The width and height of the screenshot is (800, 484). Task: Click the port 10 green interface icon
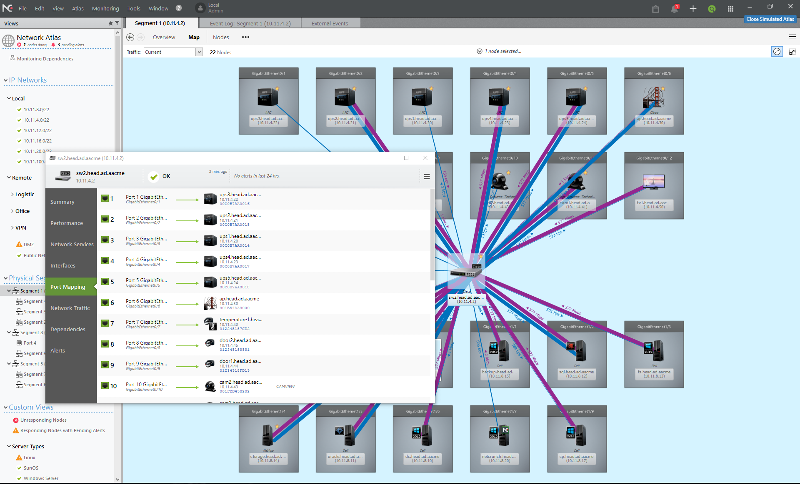pyautogui.click(x=105, y=386)
